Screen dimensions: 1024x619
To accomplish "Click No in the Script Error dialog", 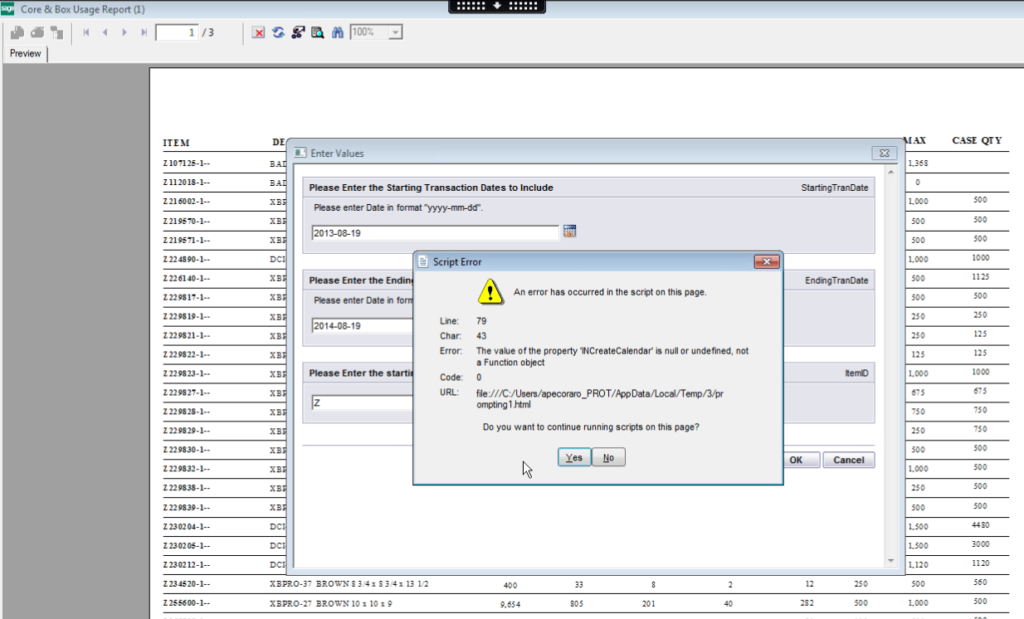I will [608, 457].
